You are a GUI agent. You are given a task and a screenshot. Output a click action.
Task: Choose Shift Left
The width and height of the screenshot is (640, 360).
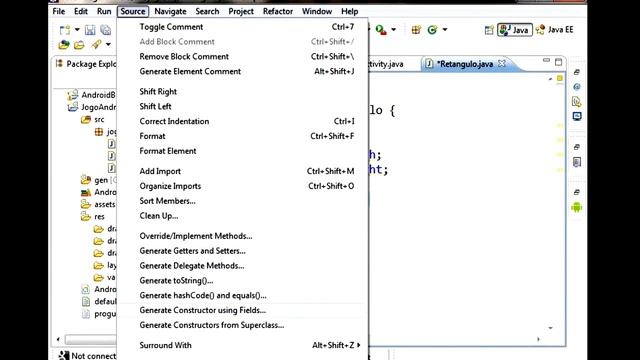(x=242, y=107)
